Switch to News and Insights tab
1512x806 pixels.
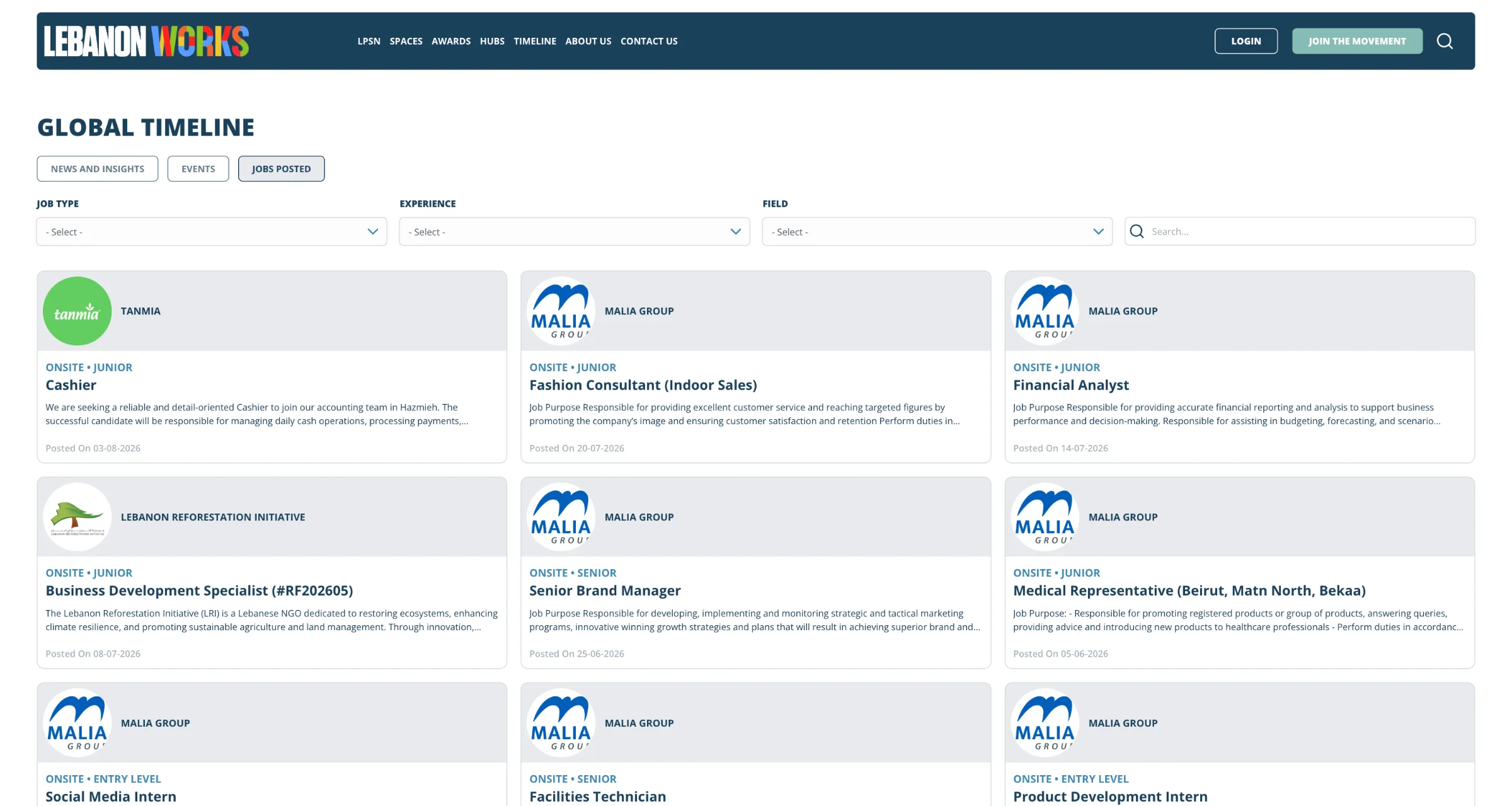click(x=98, y=169)
